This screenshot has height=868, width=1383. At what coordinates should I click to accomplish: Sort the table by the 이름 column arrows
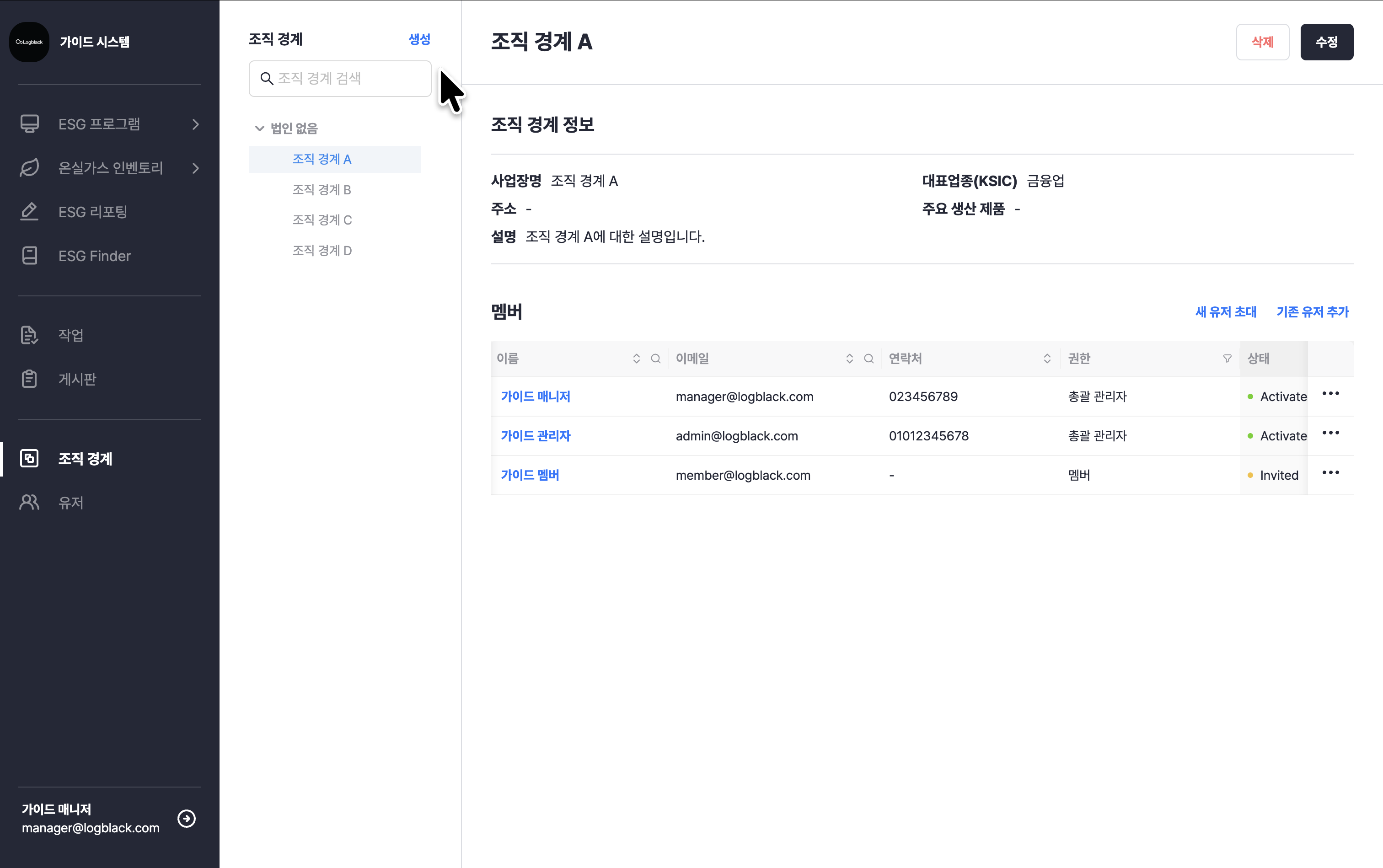pos(636,359)
